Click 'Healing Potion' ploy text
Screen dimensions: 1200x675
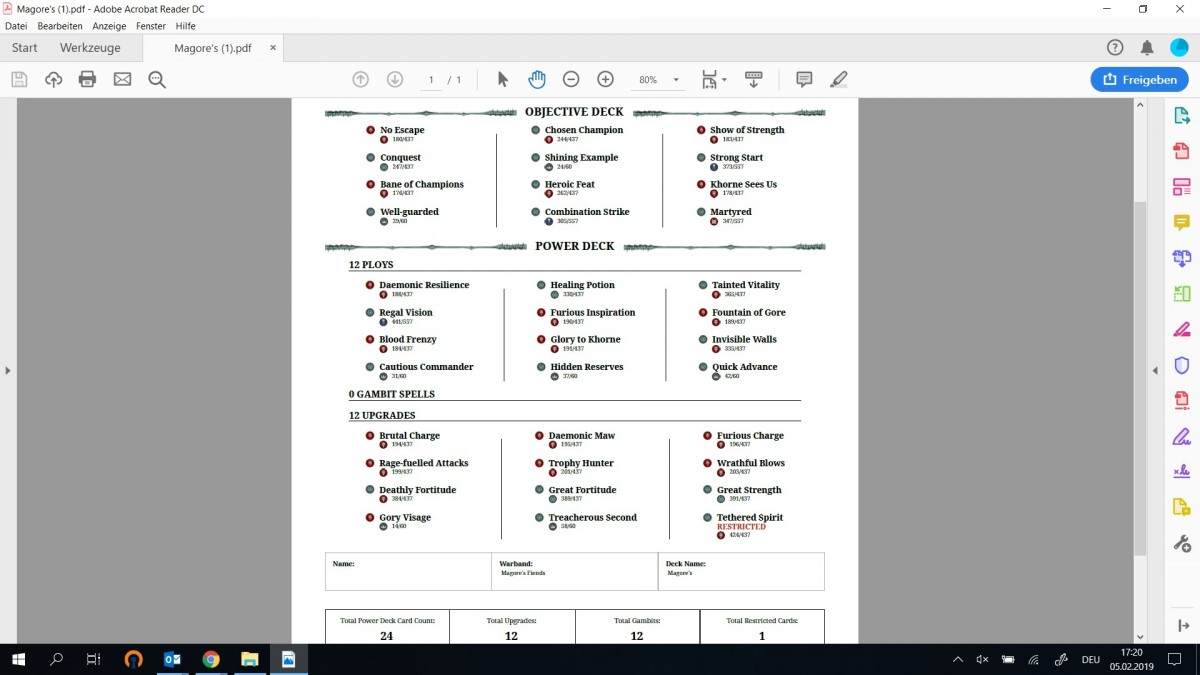[x=582, y=285]
